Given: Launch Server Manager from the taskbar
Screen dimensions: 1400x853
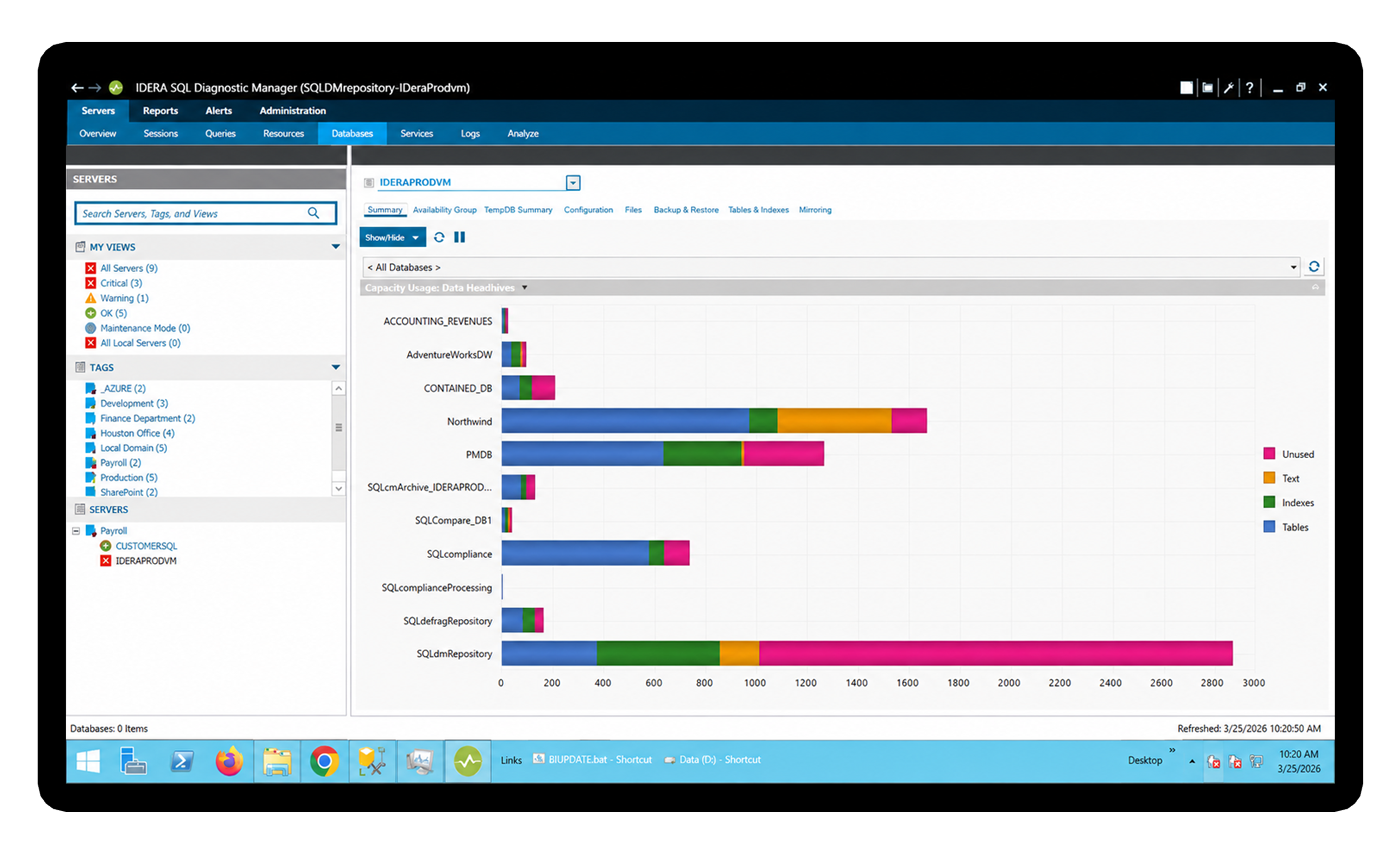Looking at the screenshot, I should (135, 762).
